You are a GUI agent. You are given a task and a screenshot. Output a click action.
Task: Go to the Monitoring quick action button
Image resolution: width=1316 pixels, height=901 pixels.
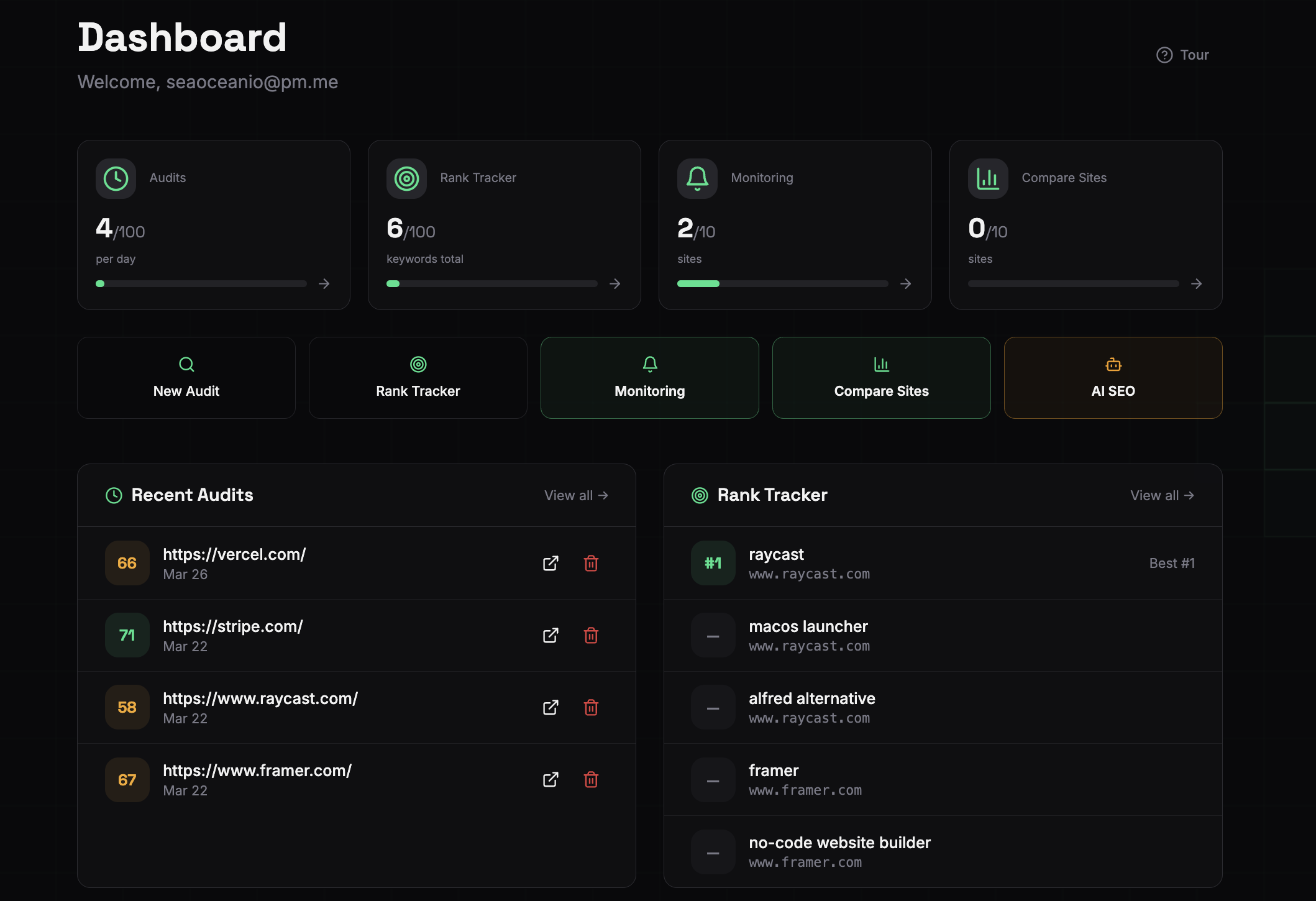(x=649, y=378)
